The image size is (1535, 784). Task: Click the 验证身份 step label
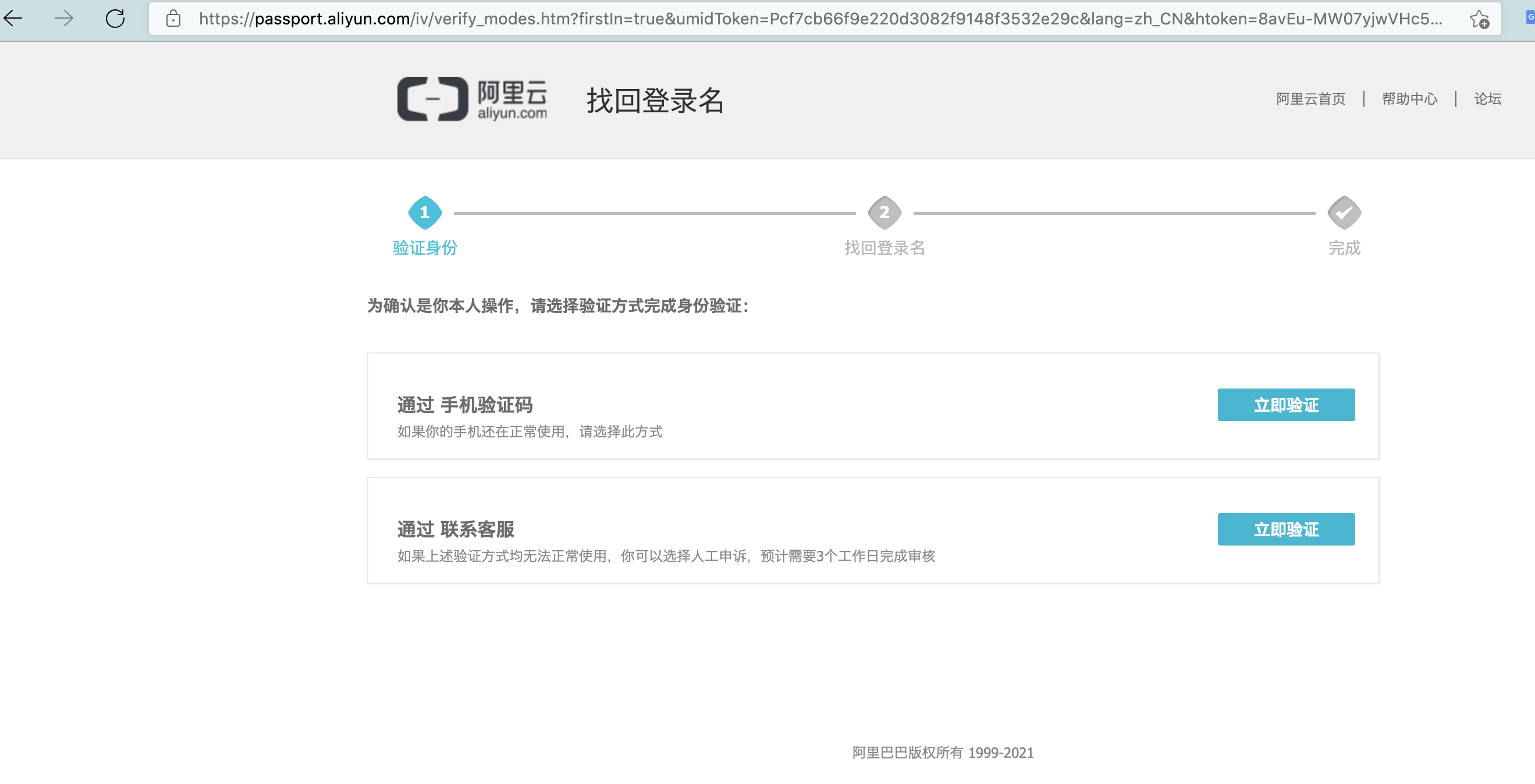click(425, 248)
